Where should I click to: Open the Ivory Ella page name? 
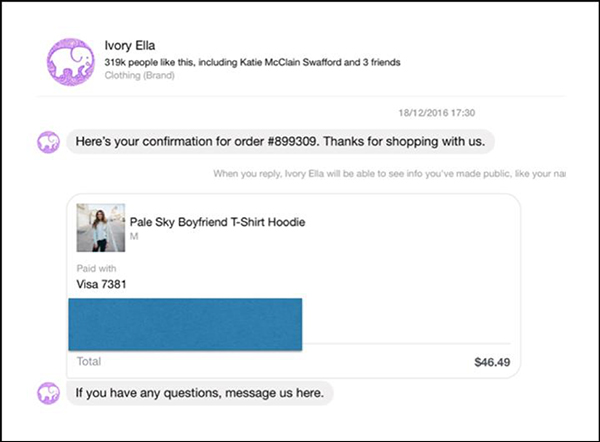tap(130, 46)
